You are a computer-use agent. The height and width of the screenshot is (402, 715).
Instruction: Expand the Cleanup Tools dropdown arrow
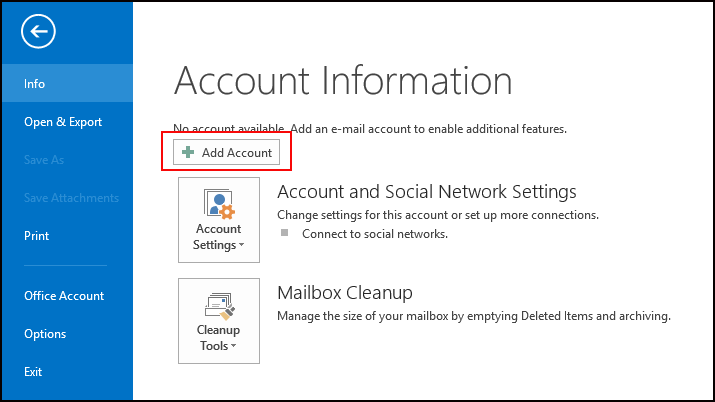coord(234,347)
